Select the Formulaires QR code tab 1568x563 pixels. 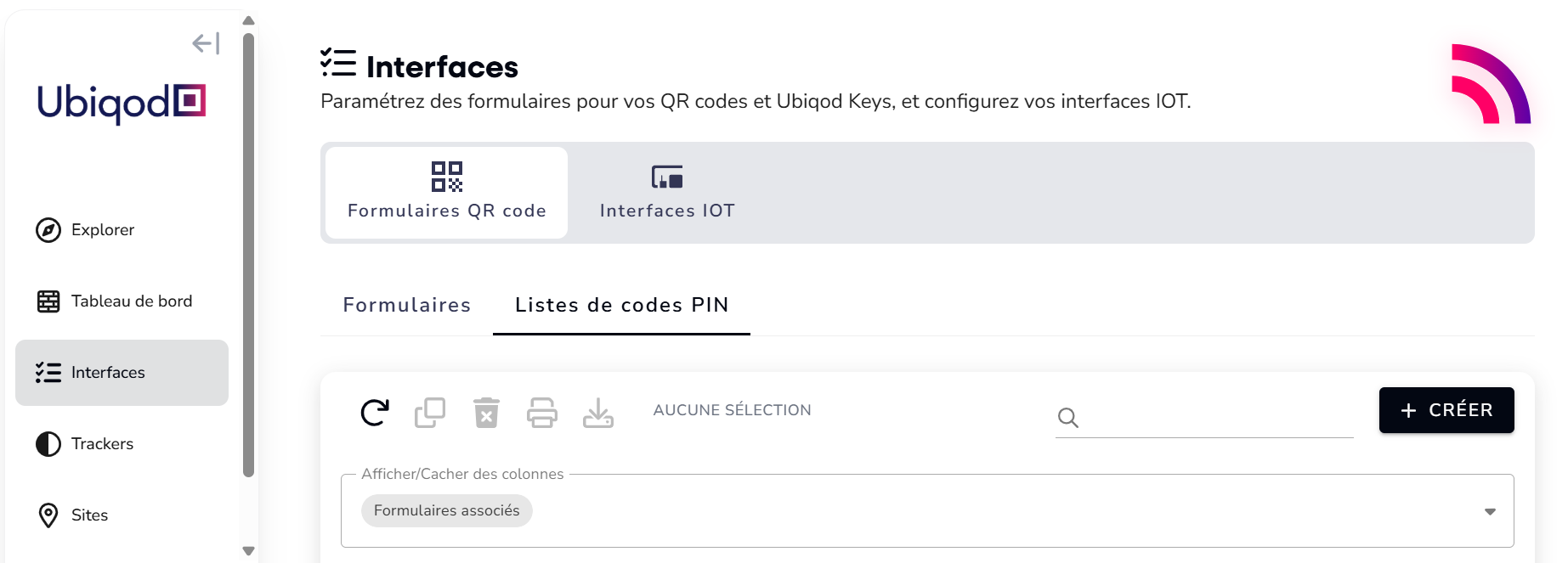point(446,193)
